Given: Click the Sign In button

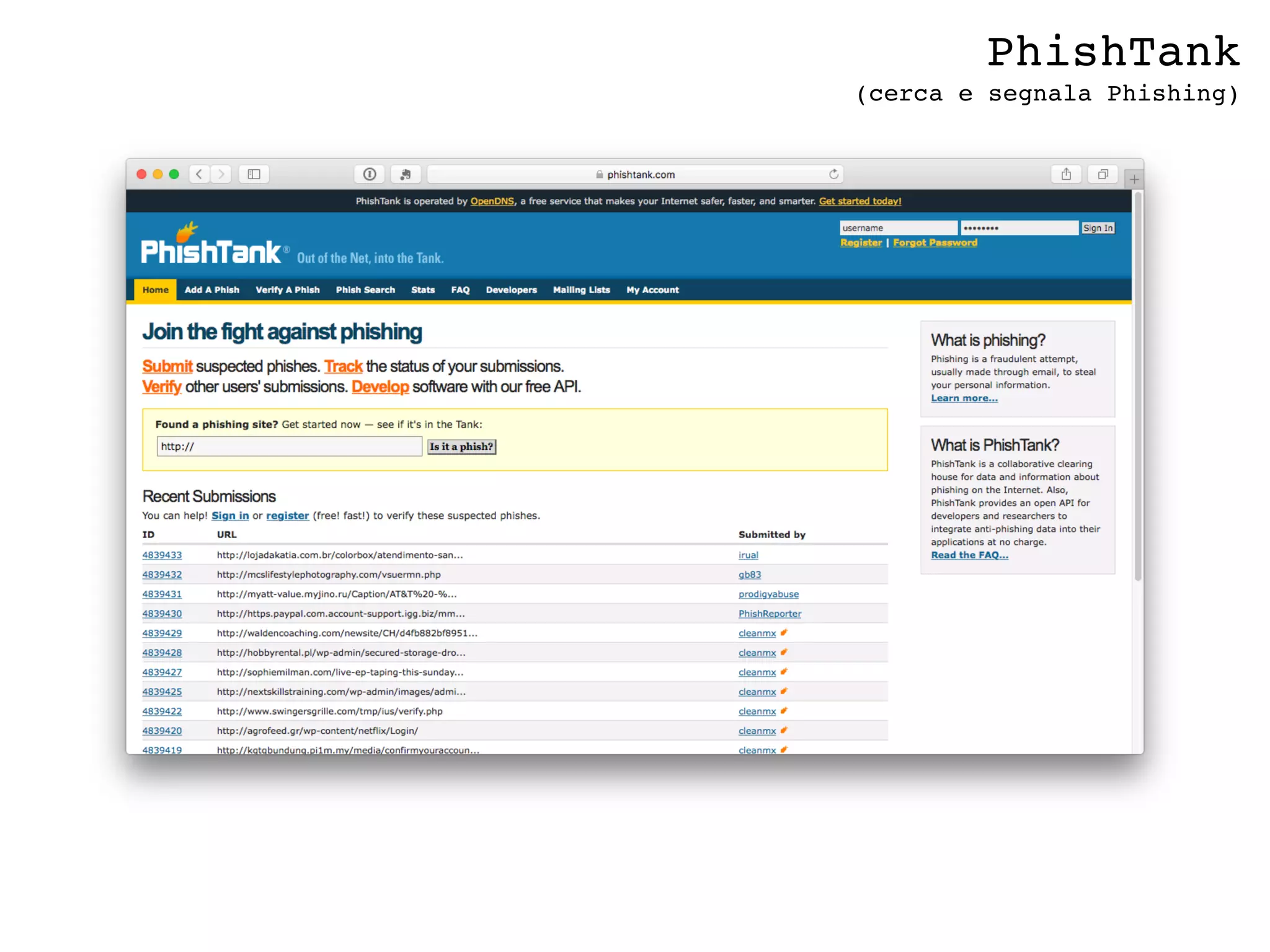Looking at the screenshot, I should [x=1098, y=228].
